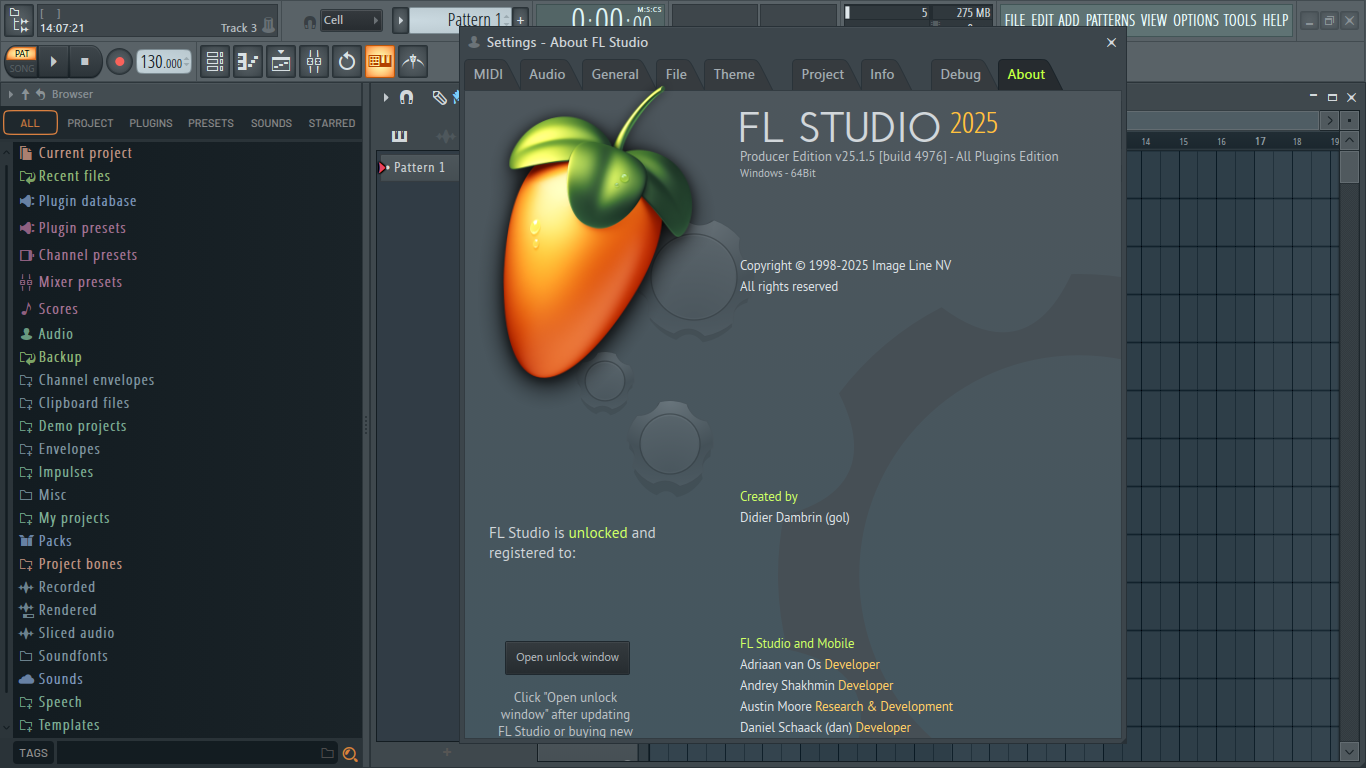Click the browser search magnifier icon
This screenshot has width=1366, height=768.
[350, 754]
